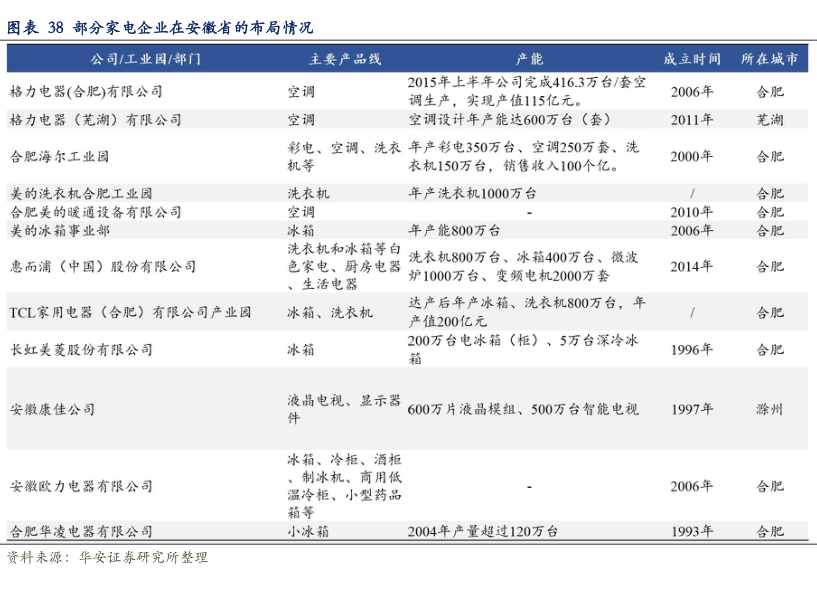Click cell 合肥华凌电器有限公司

pyautogui.click(x=81, y=531)
